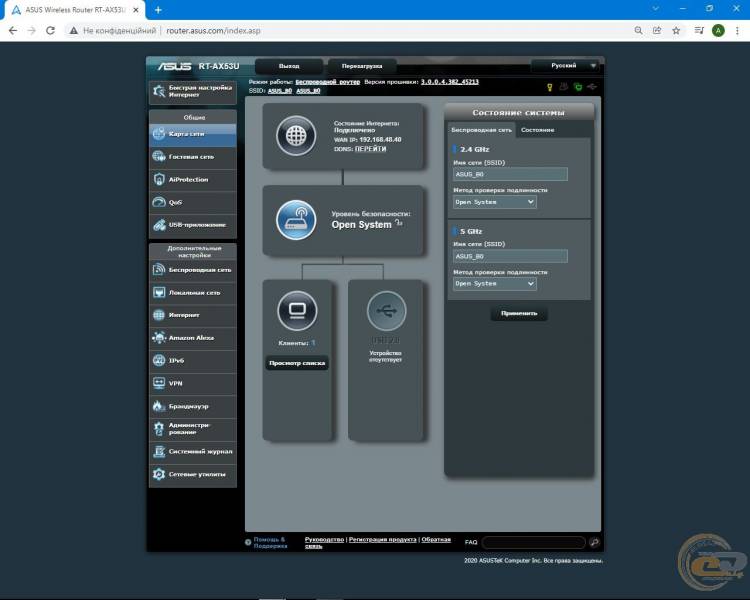
Task: Click the Беспроводная сеть sidebar icon
Action: (159, 270)
